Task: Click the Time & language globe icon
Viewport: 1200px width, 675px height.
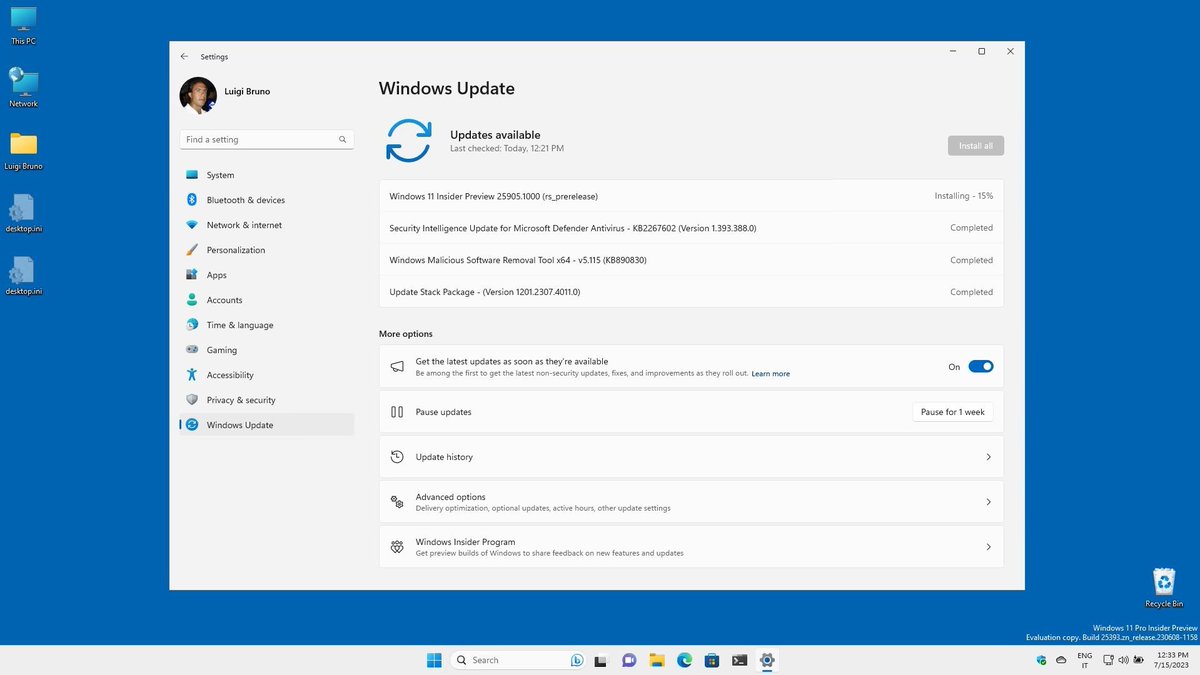Action: (192, 325)
